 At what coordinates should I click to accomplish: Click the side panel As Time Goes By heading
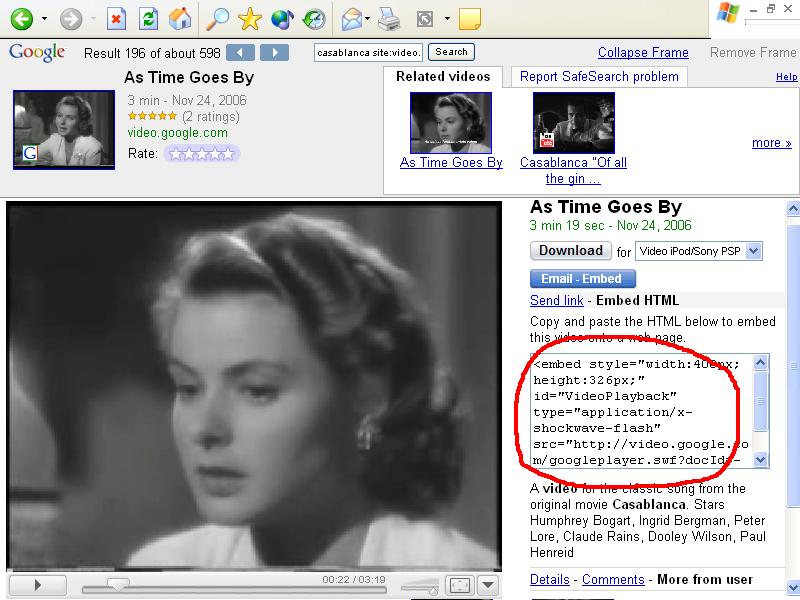click(x=606, y=207)
